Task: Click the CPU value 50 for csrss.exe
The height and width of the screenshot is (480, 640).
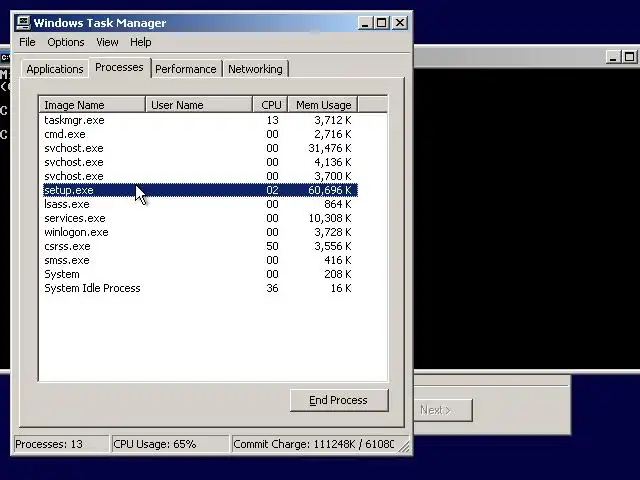Action: [x=272, y=246]
